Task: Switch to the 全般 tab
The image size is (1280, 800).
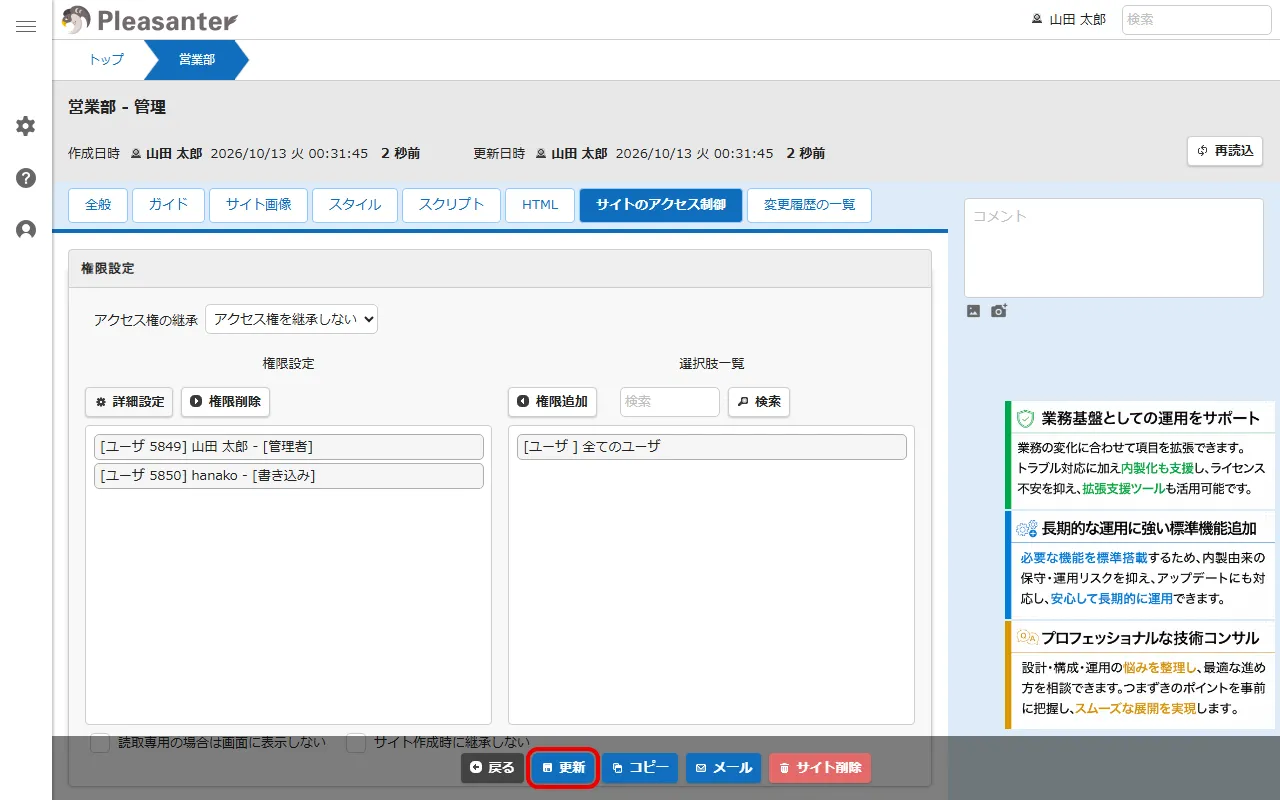Action: coord(98,205)
